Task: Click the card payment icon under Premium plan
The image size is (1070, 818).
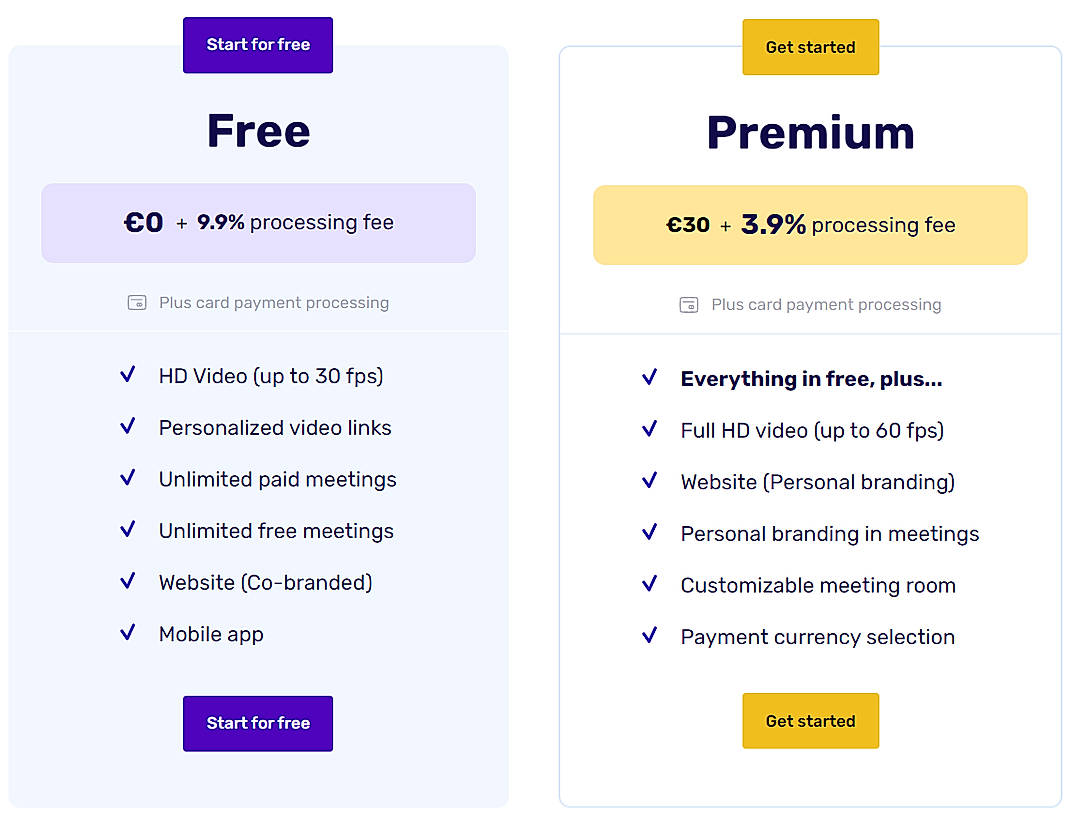Action: [x=688, y=305]
